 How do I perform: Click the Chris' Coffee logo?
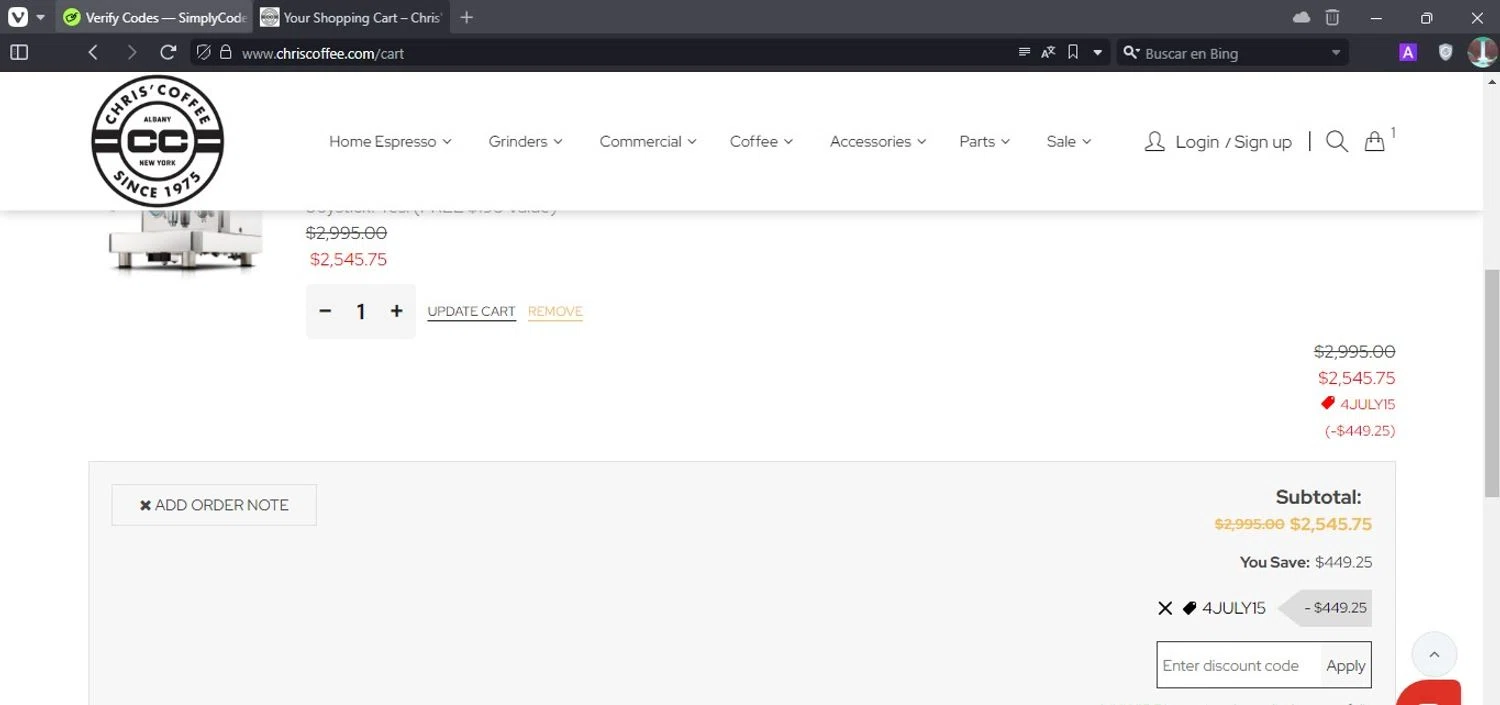coord(157,141)
